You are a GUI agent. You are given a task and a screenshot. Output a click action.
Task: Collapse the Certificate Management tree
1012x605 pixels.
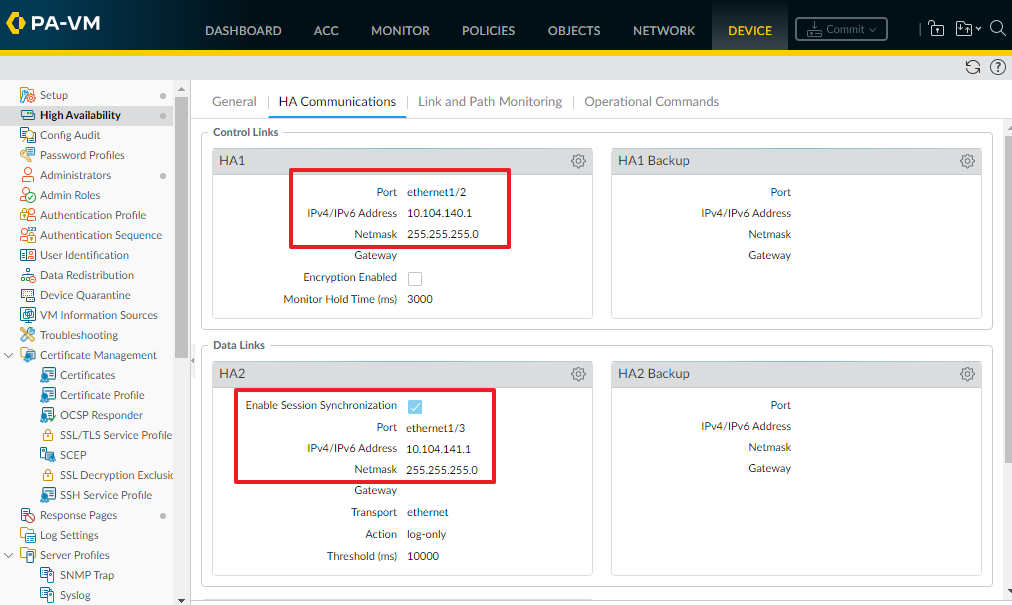pos(8,354)
